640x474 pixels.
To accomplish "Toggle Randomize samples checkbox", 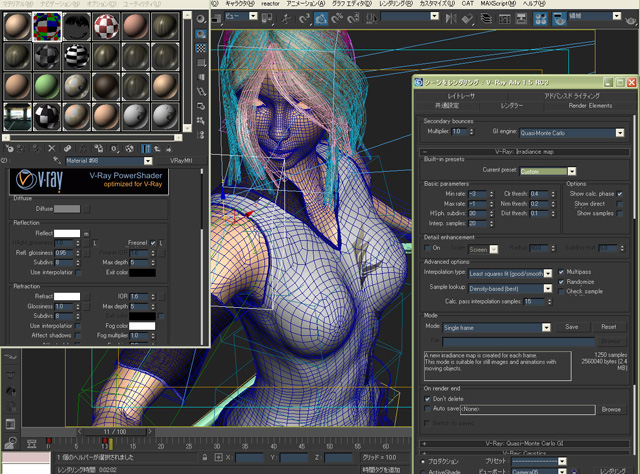I will [x=561, y=282].
